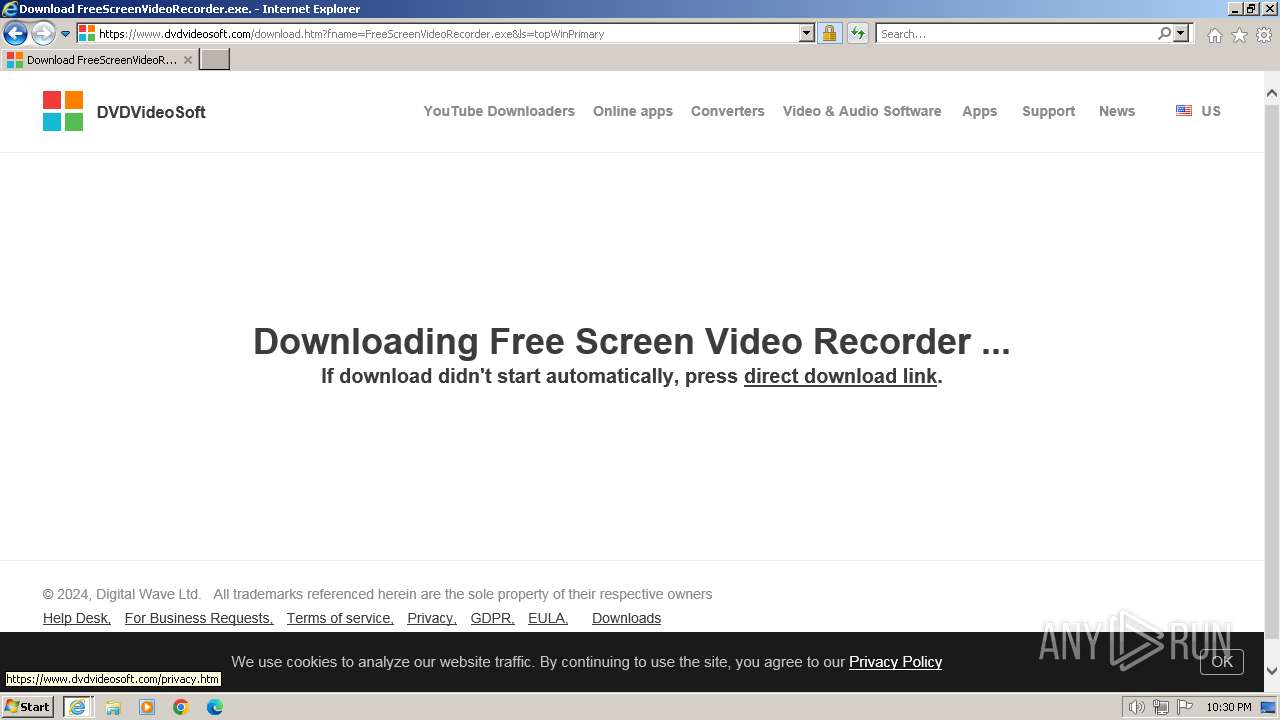This screenshot has height=720, width=1280.
Task: Click the scrollbar up arrow
Action: pos(1272,94)
